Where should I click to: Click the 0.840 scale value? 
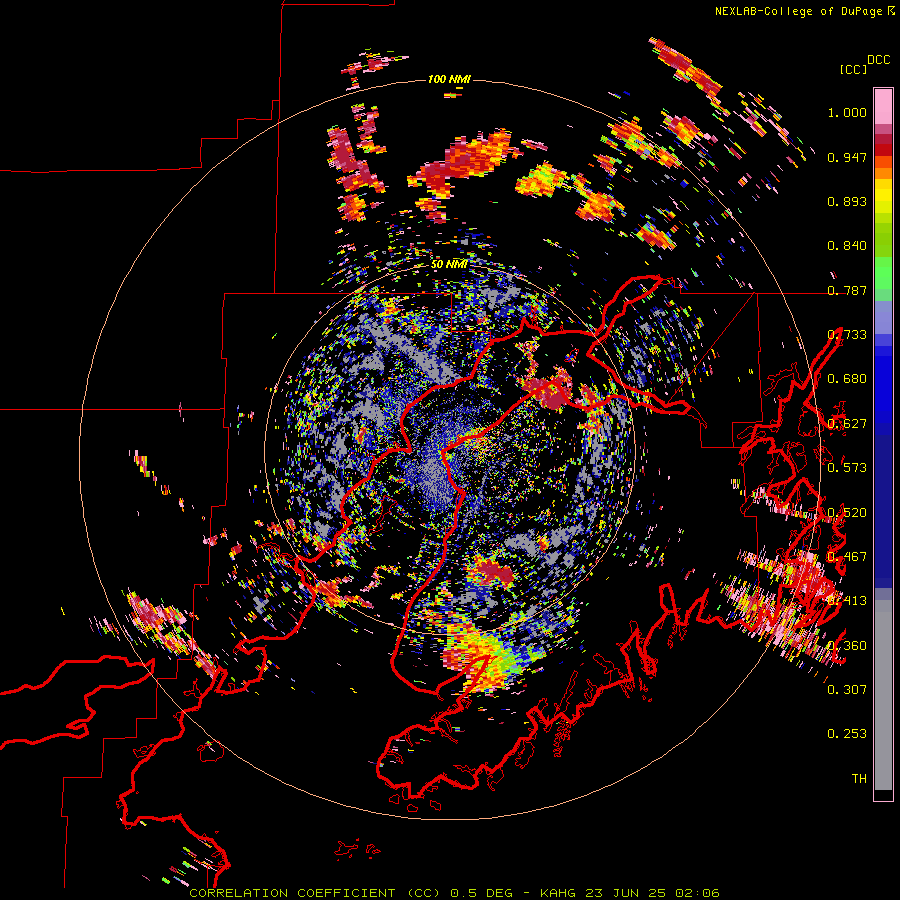(847, 246)
